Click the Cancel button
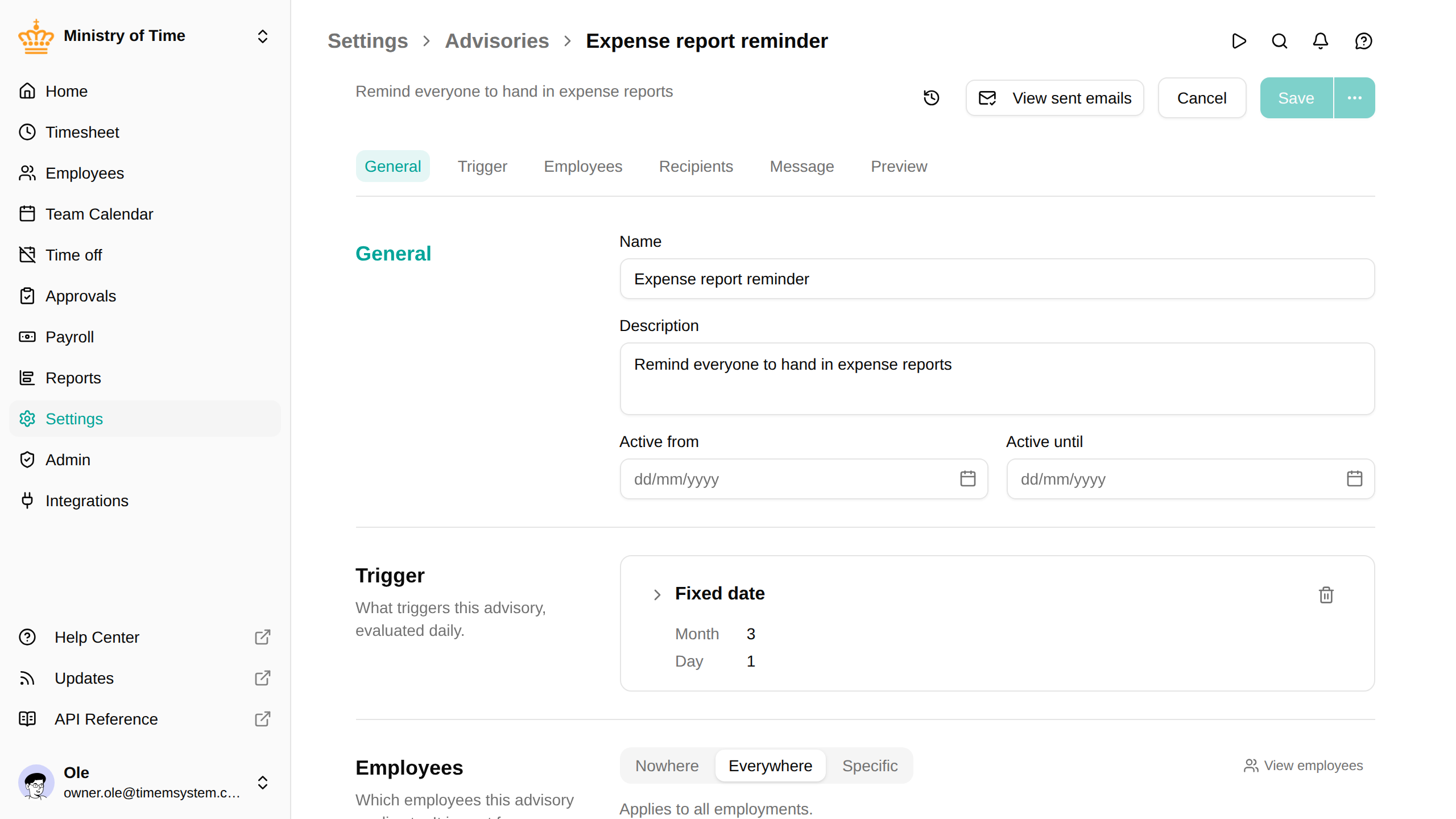Image resolution: width=1456 pixels, height=819 pixels. click(x=1202, y=98)
